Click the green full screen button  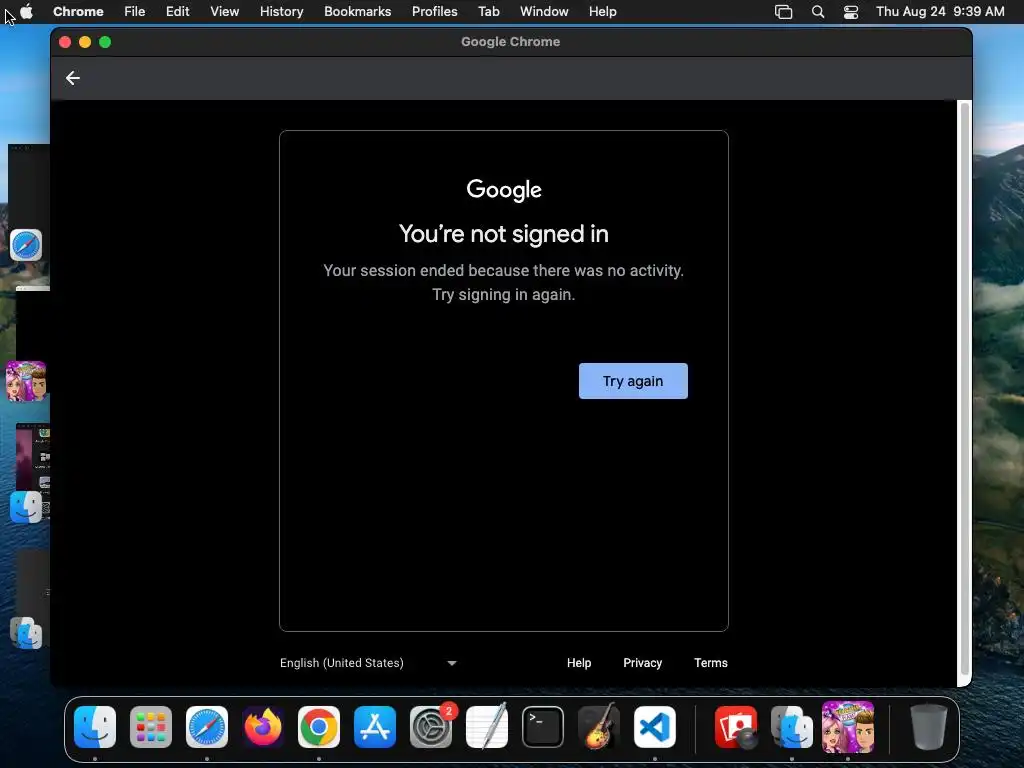(105, 42)
